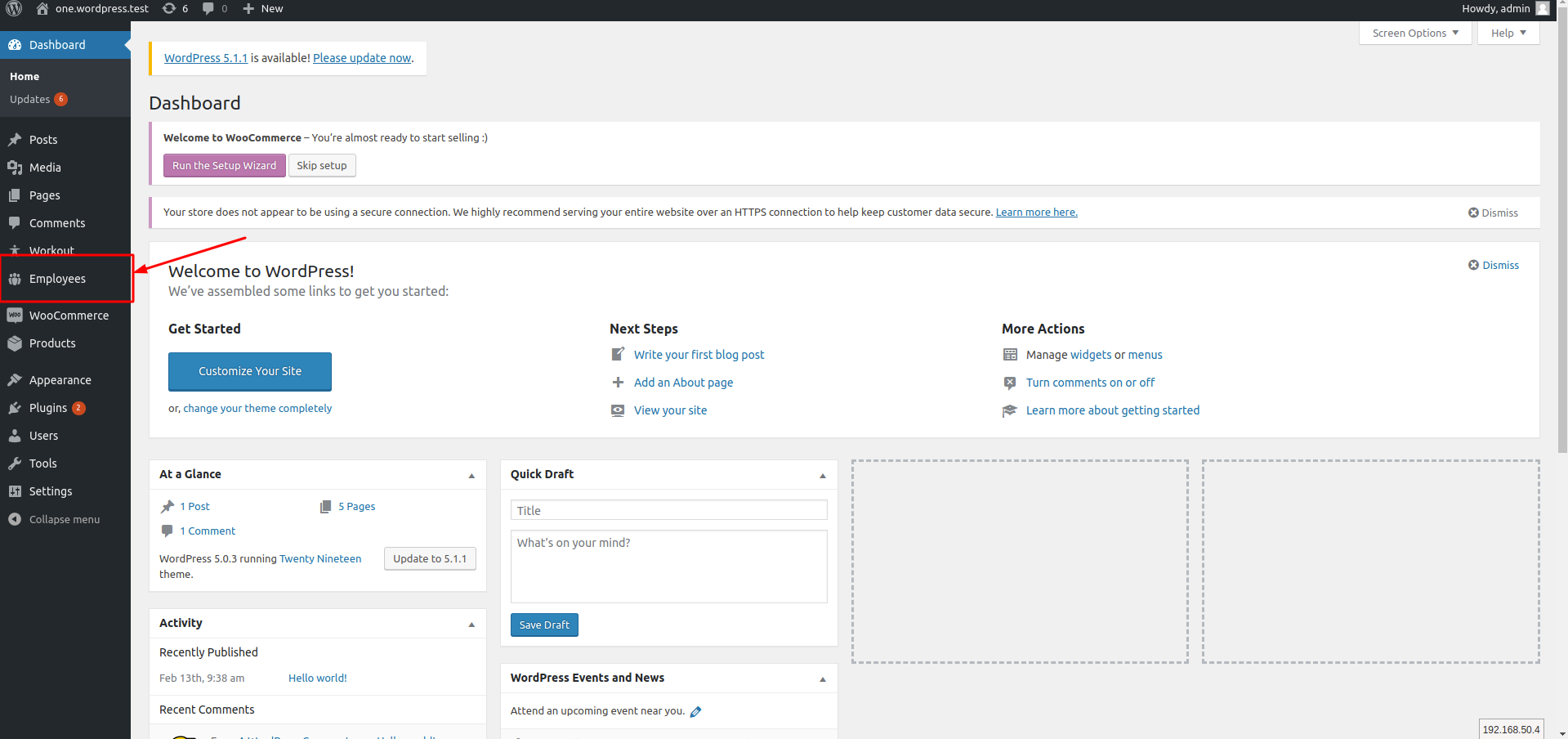Viewport: 1568px width, 739px height.
Task: Click the Posts pushpin icon in sidebar
Action: 15,140
